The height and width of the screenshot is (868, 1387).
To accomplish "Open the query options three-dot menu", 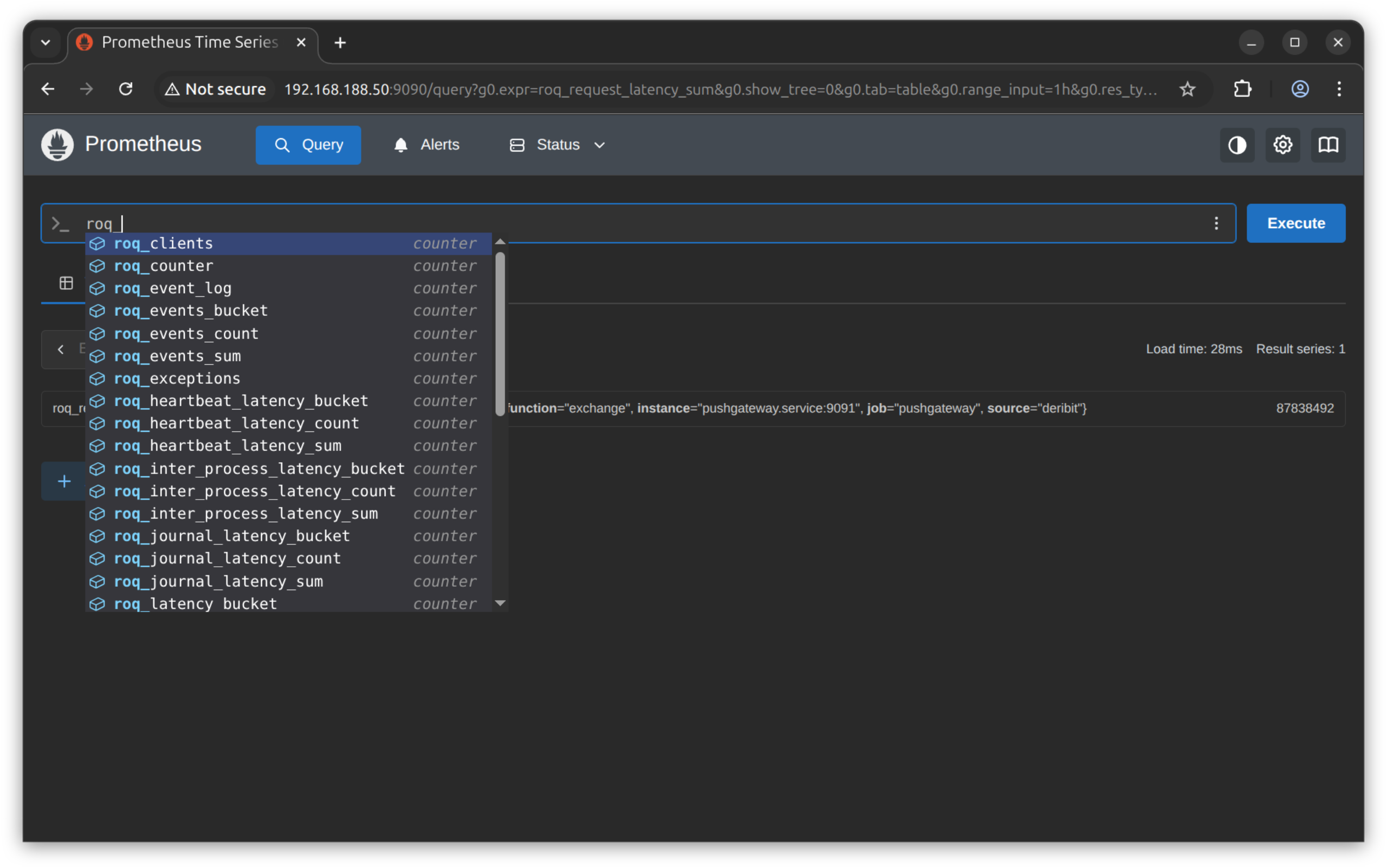I will 1216,223.
